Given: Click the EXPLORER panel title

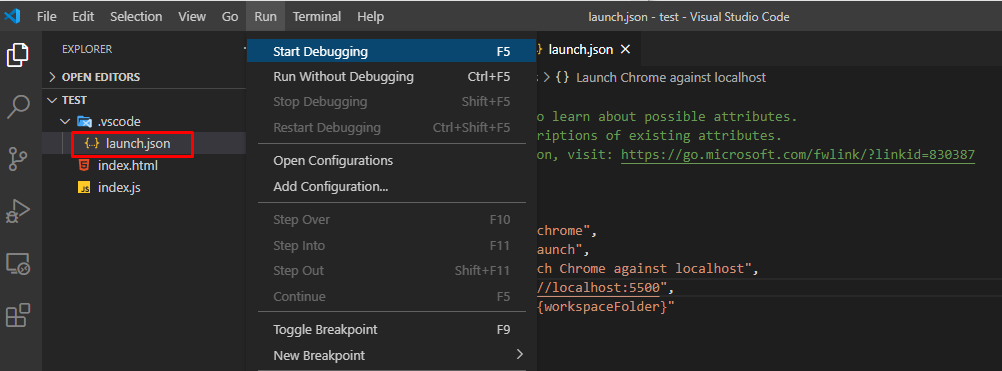Looking at the screenshot, I should (x=87, y=49).
